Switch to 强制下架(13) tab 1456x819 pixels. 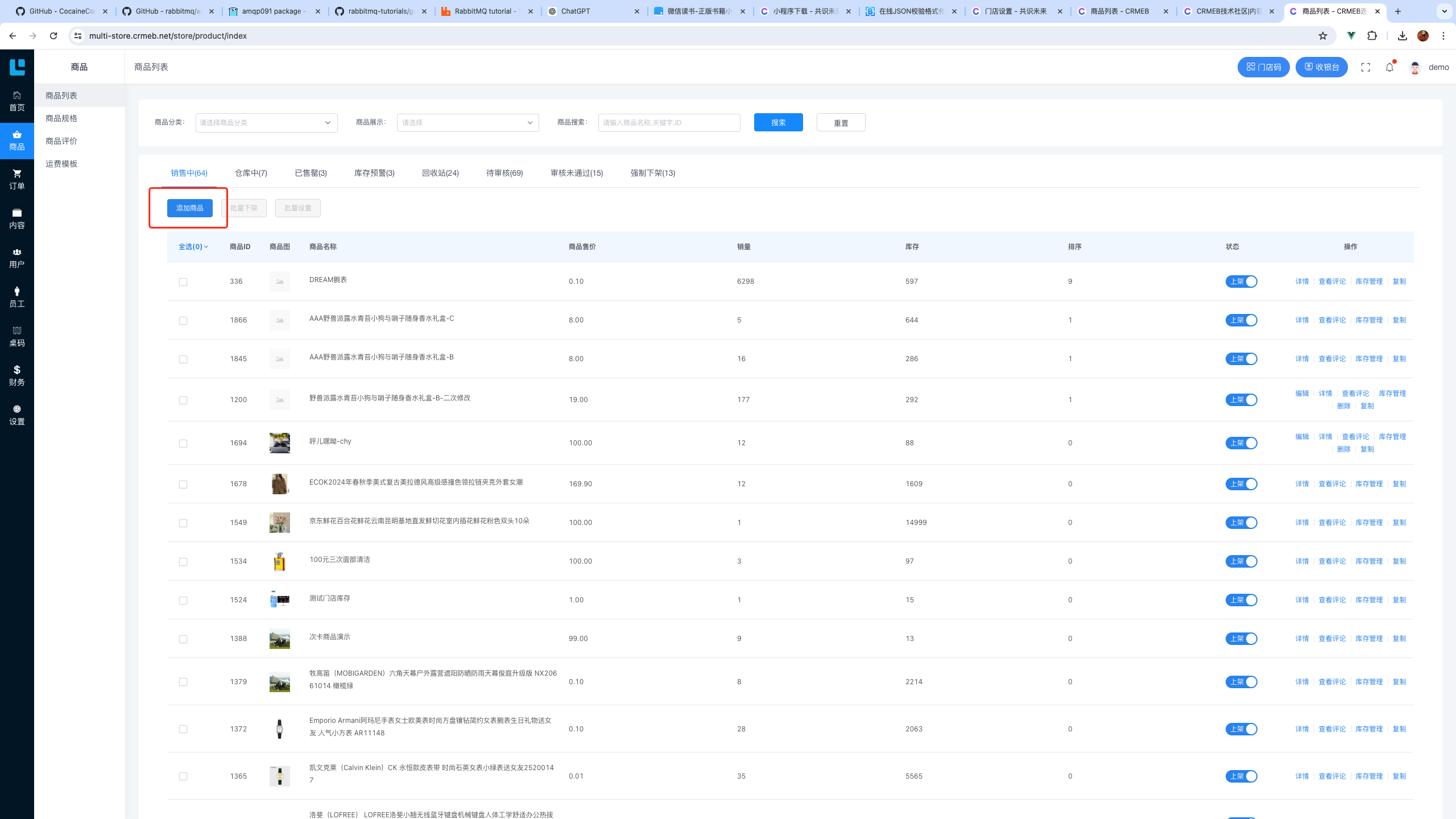653,173
